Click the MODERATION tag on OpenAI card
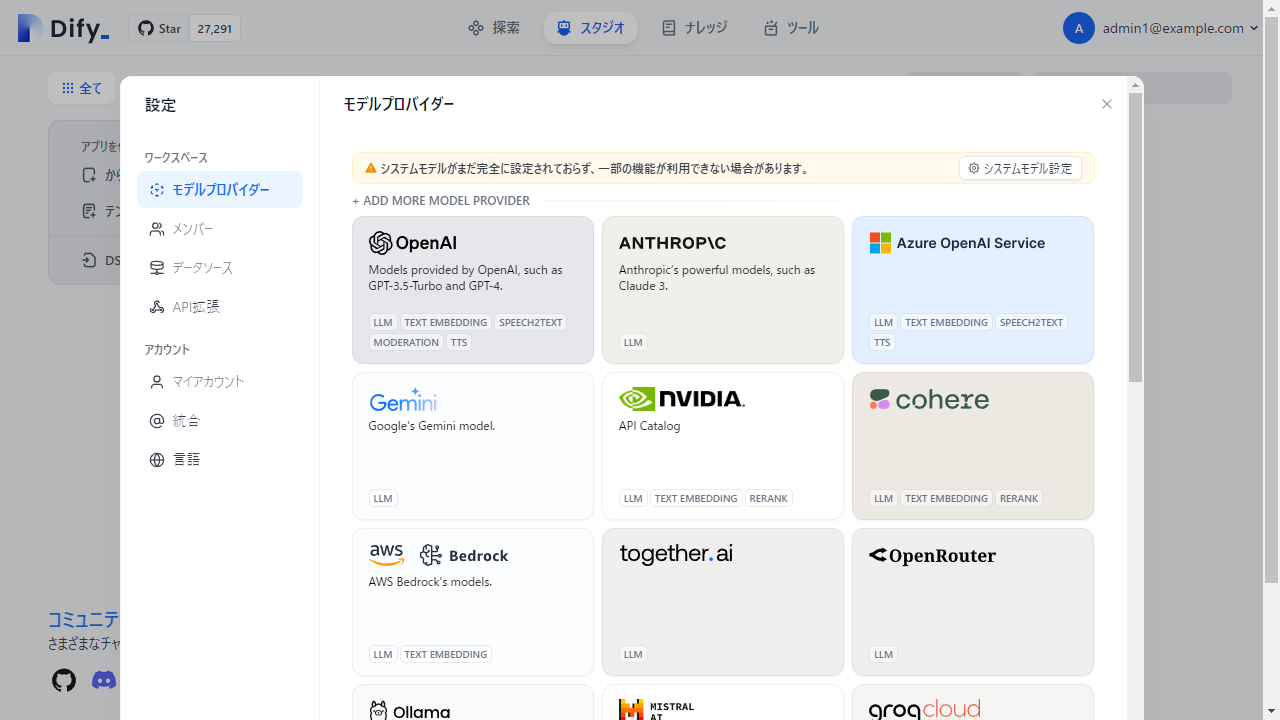1280x720 pixels. tap(406, 342)
